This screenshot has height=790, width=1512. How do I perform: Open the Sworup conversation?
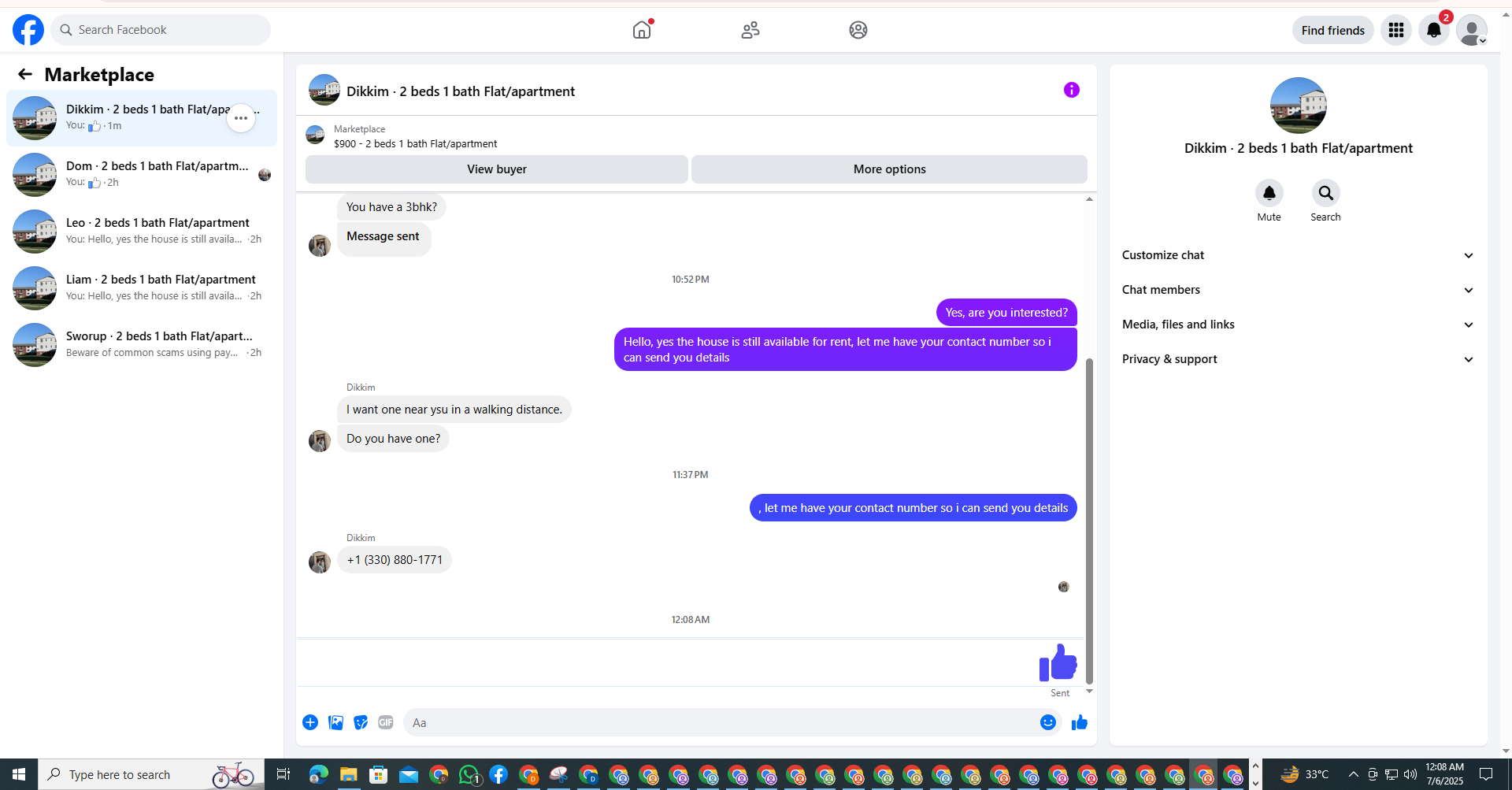[x=142, y=345]
